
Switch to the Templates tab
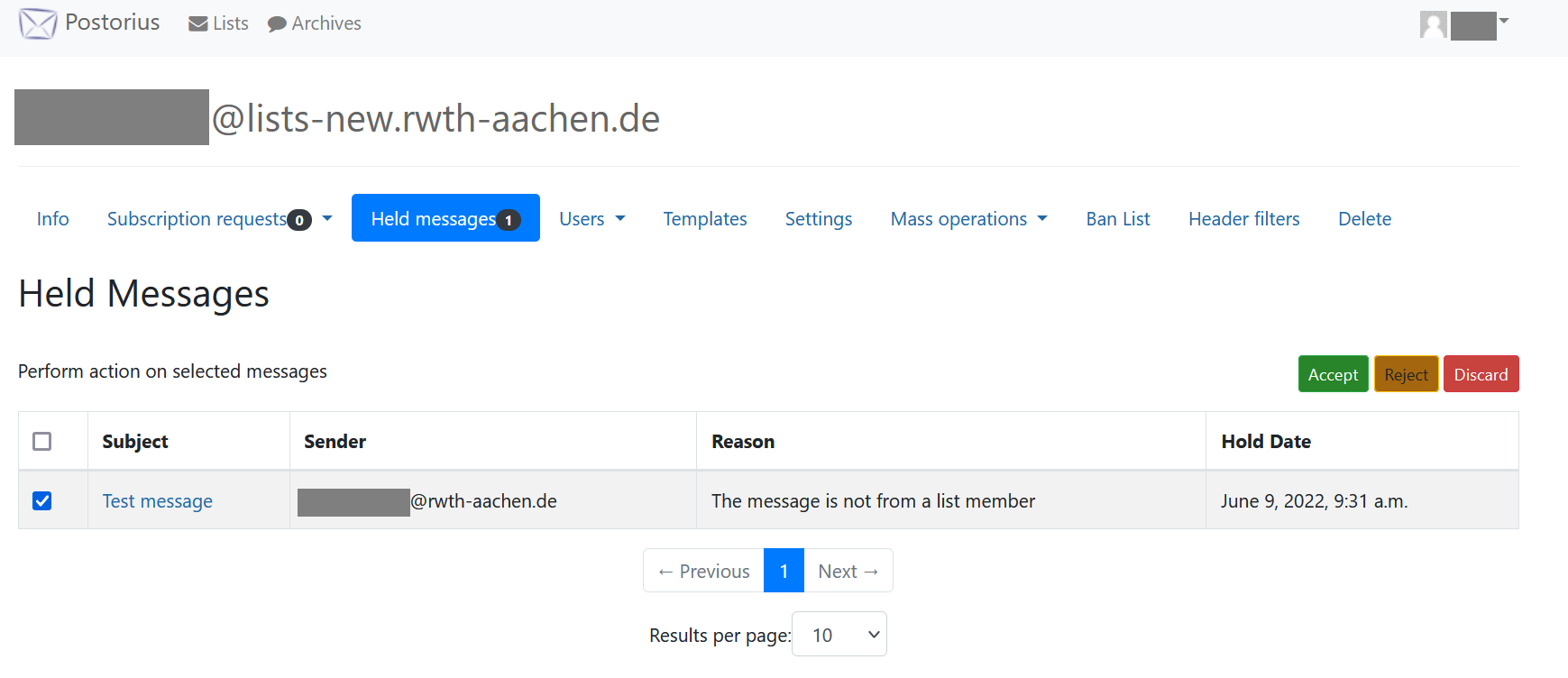704,219
